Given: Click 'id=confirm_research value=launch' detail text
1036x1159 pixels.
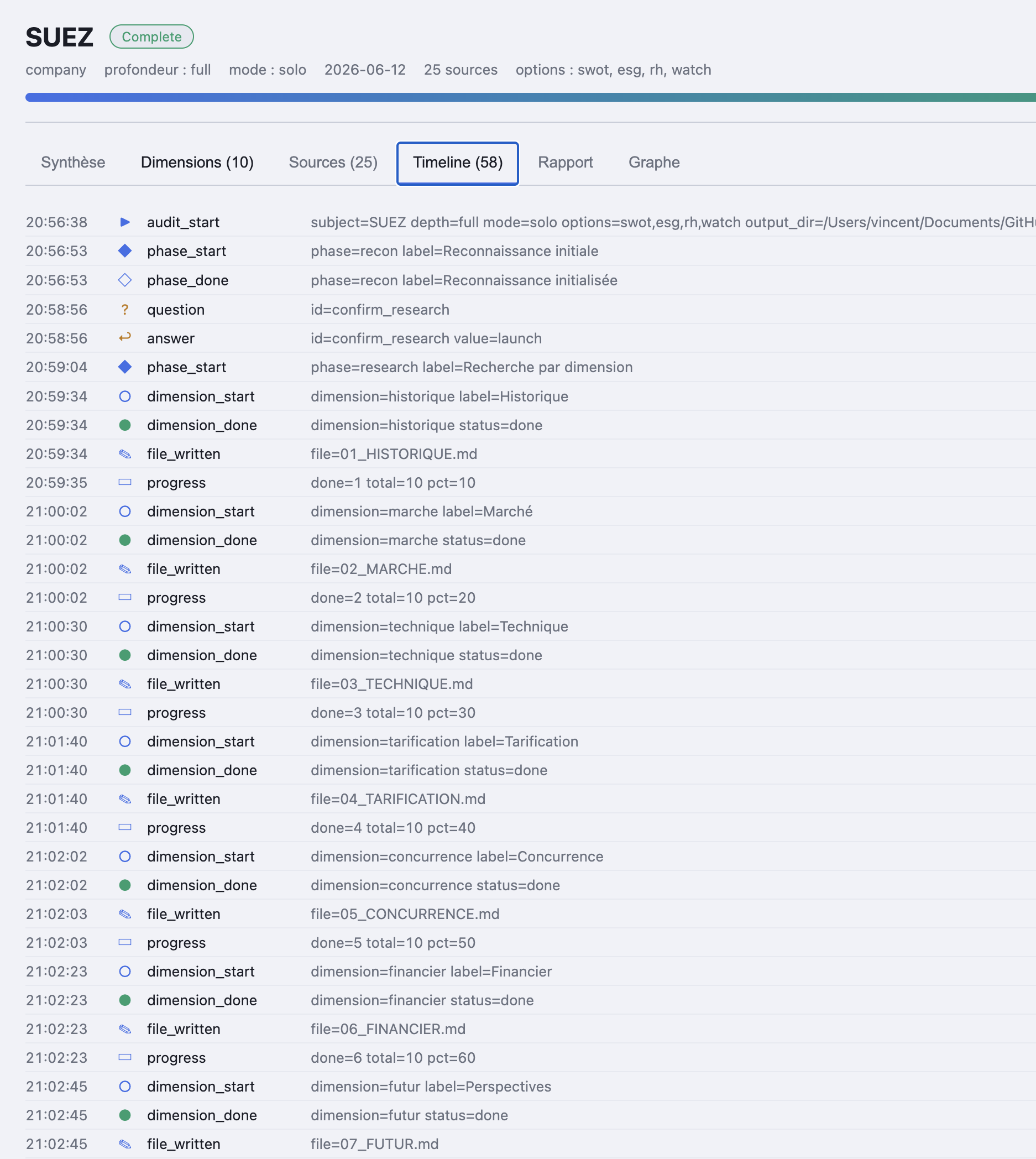Looking at the screenshot, I should (x=426, y=338).
